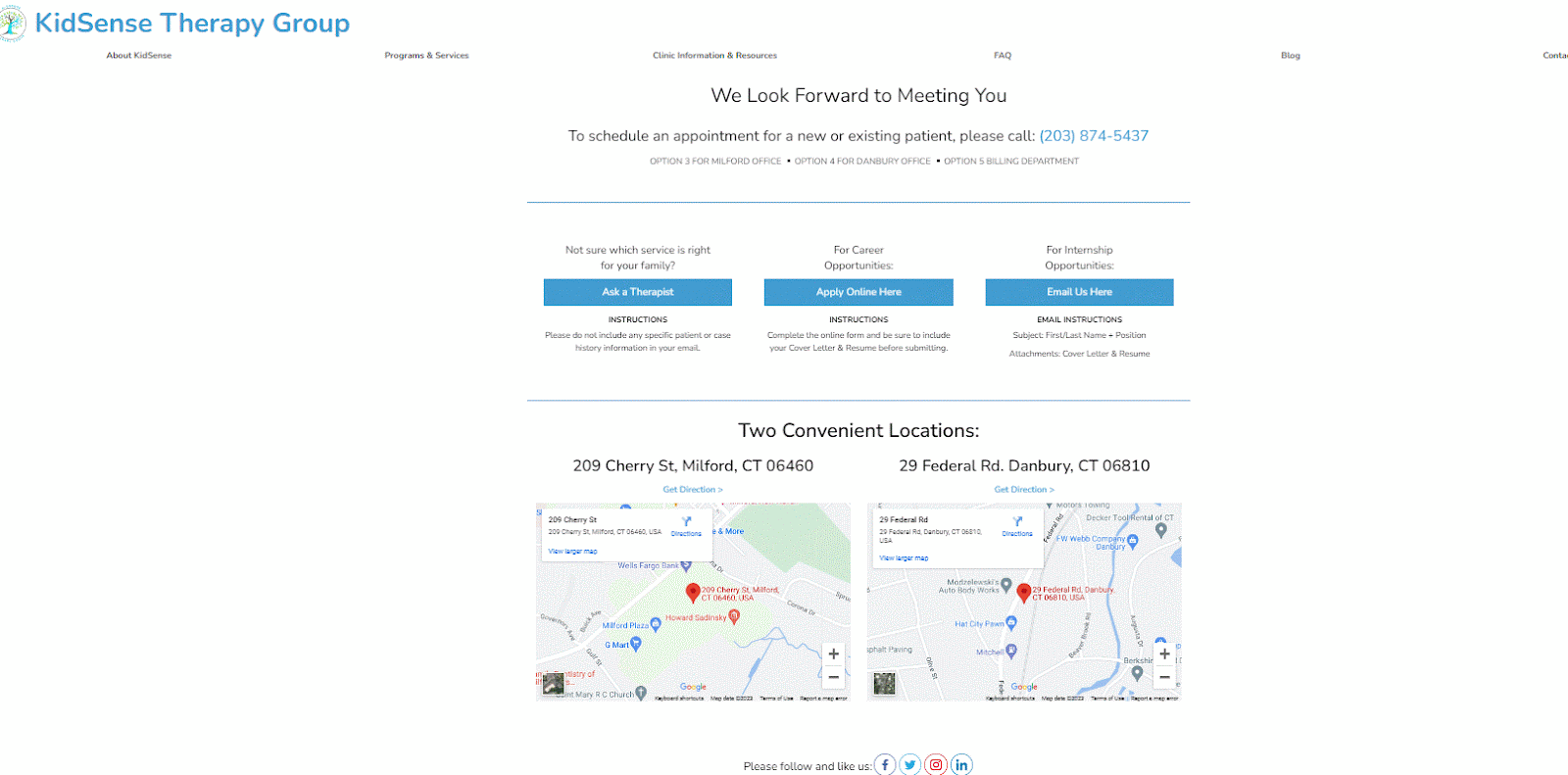Click Terms of Use on Danbury map
Viewport: 1568px width, 775px height.
pyautogui.click(x=1107, y=699)
